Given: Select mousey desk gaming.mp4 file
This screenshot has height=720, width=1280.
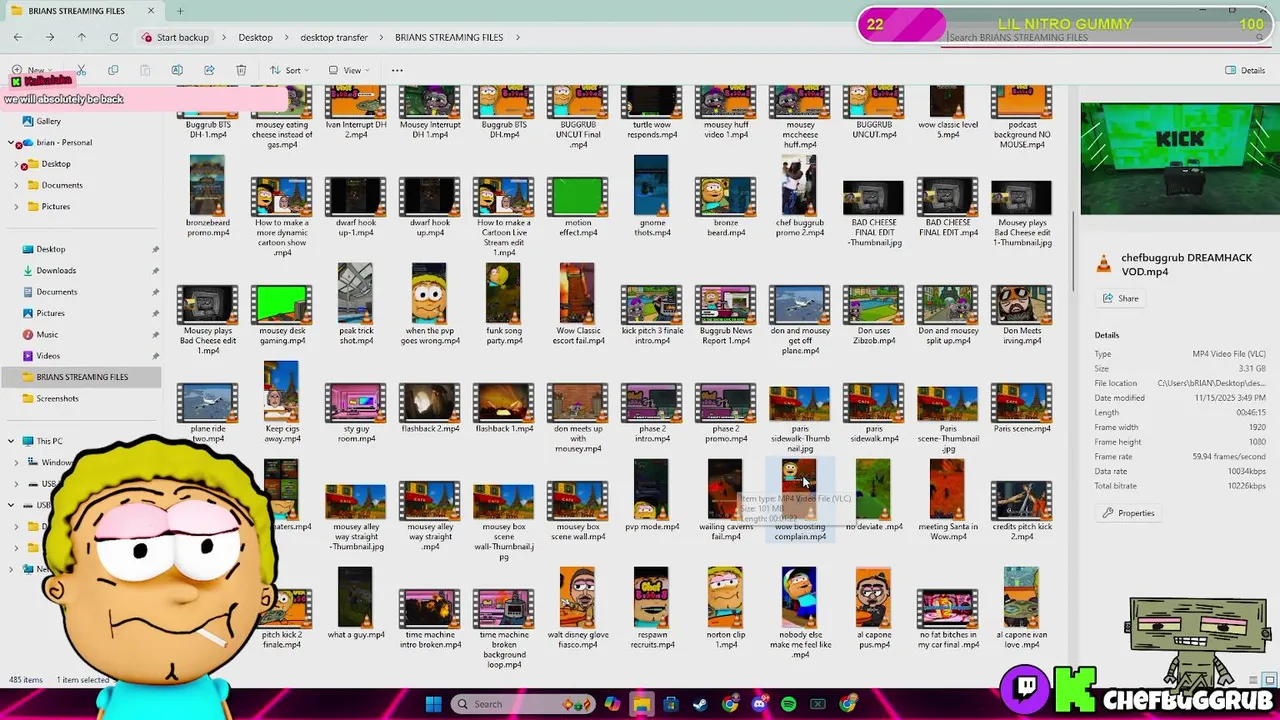Looking at the screenshot, I should (x=282, y=315).
